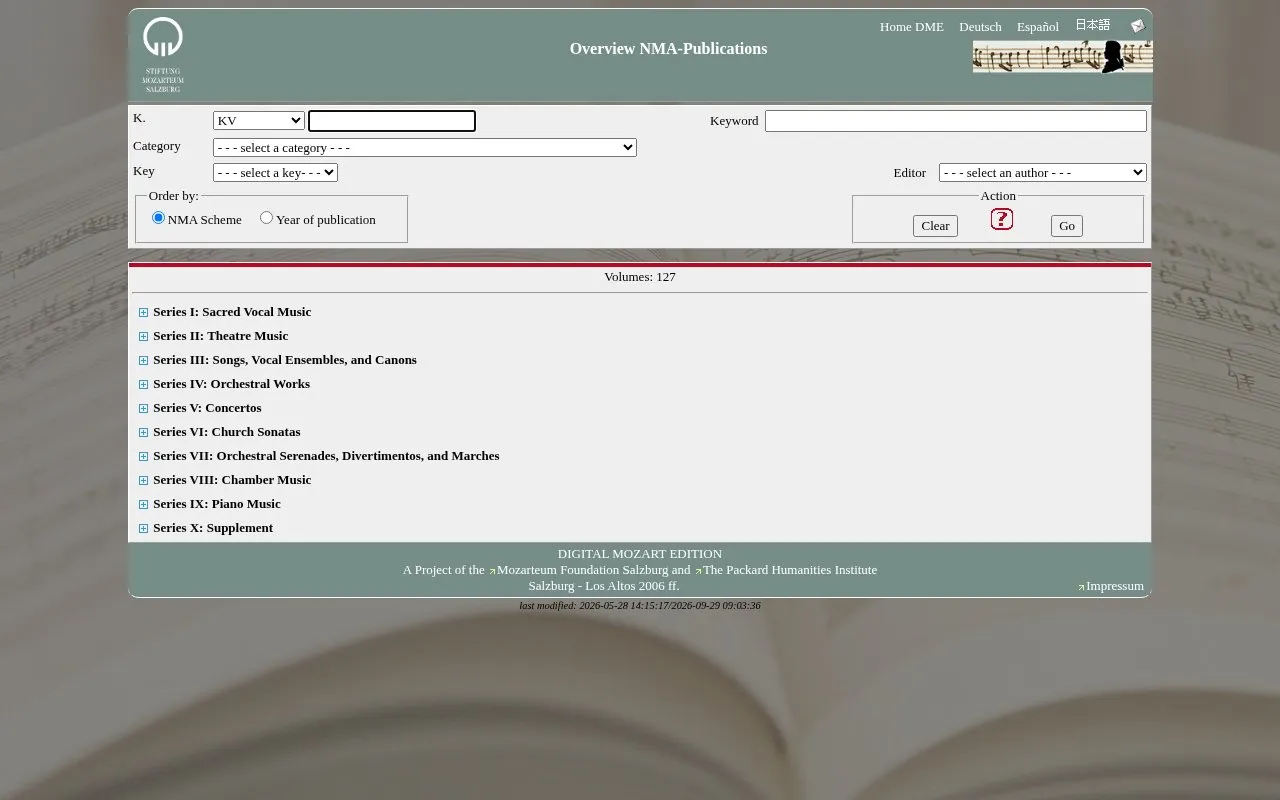This screenshot has width=1280, height=800.
Task: Expand Series VI: Church Sonatas plus icon
Action: (x=143, y=433)
